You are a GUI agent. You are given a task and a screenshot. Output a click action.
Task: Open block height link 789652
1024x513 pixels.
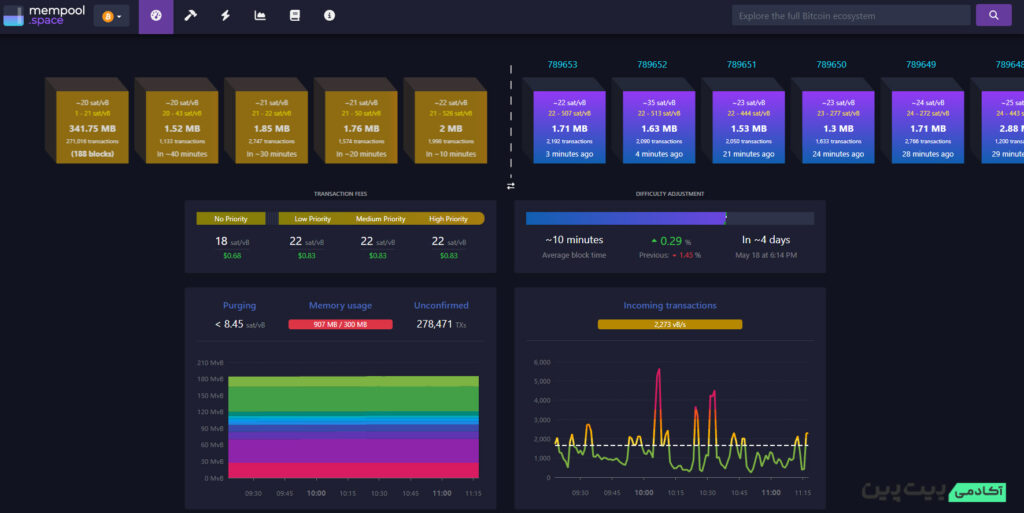point(652,65)
